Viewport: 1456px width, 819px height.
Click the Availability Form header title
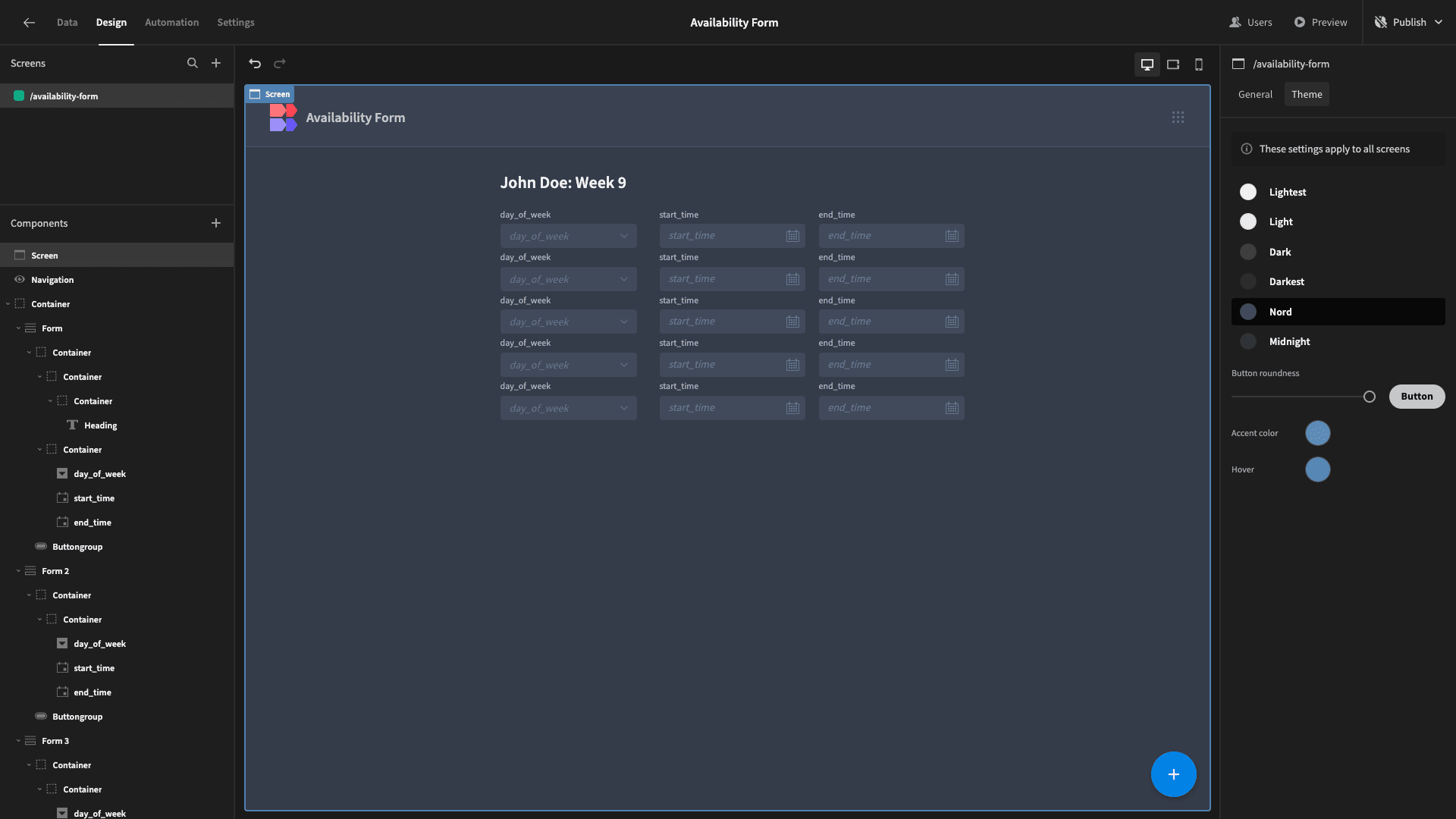[355, 118]
